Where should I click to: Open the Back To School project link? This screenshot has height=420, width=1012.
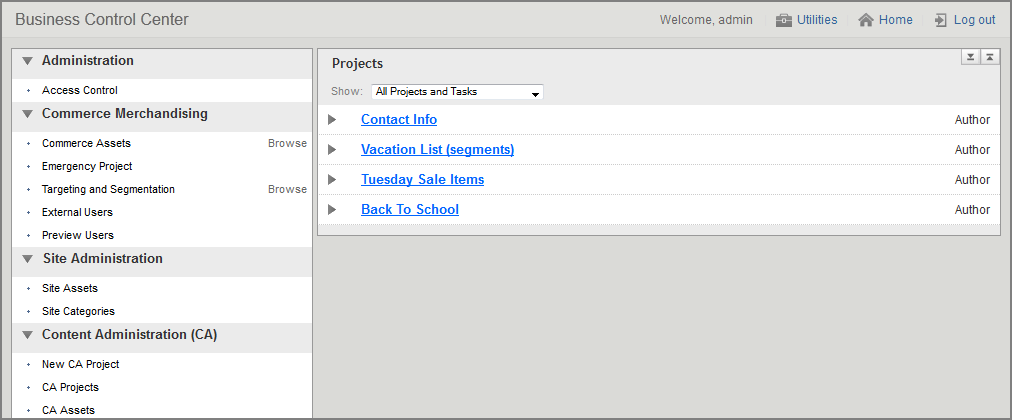409,210
